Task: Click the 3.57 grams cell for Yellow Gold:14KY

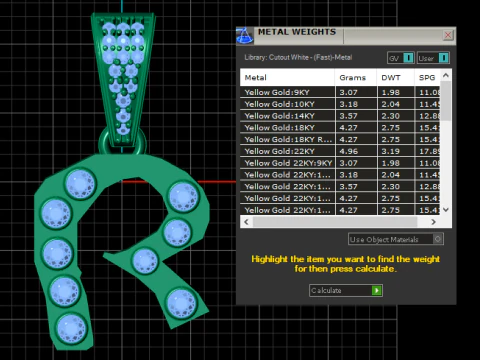Action: click(x=356, y=116)
